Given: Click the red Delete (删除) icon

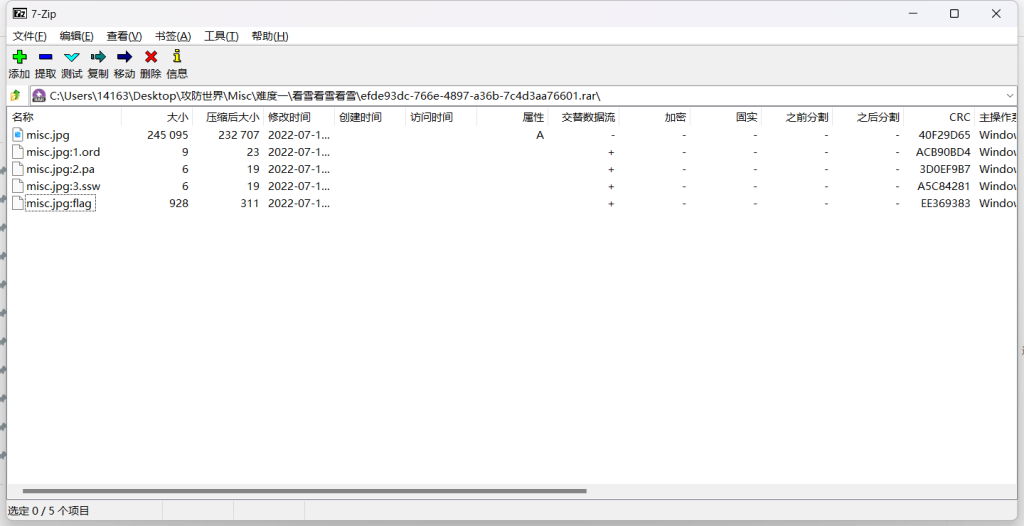Looking at the screenshot, I should coord(151,58).
